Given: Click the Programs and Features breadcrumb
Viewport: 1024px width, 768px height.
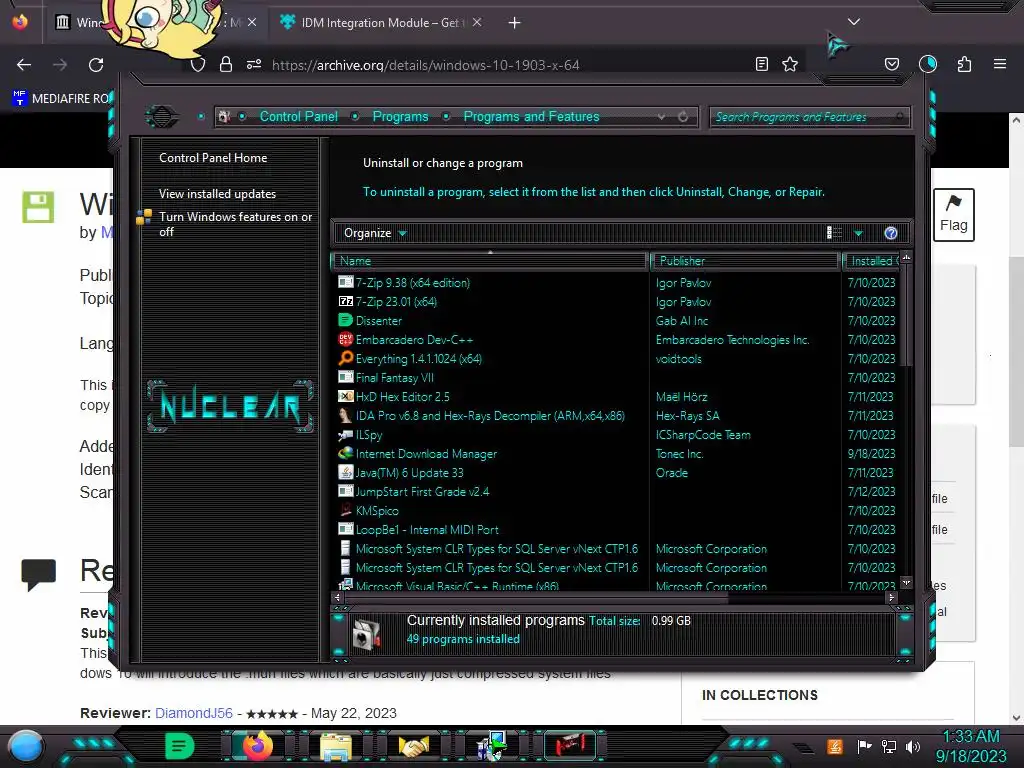Looking at the screenshot, I should pos(531,116).
